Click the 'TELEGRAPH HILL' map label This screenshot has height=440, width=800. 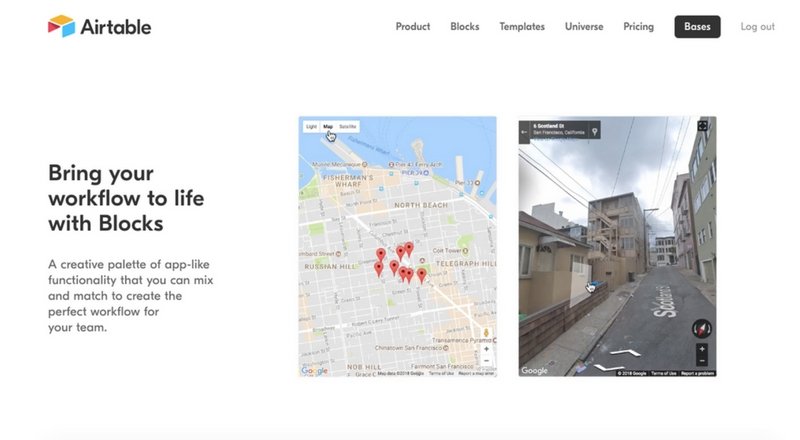466,263
